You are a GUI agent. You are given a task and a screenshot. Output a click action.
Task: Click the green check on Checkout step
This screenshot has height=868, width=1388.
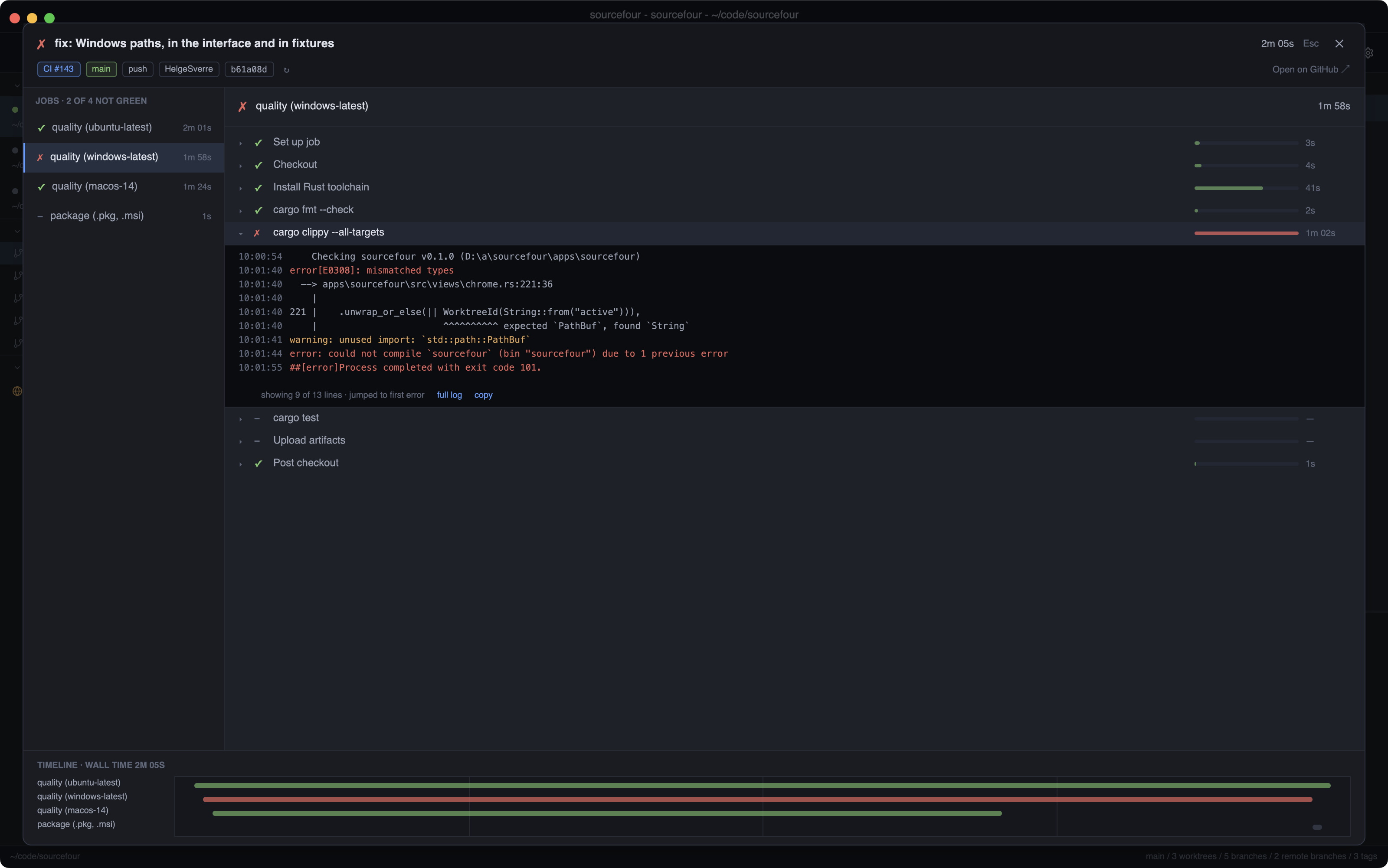pyautogui.click(x=259, y=165)
